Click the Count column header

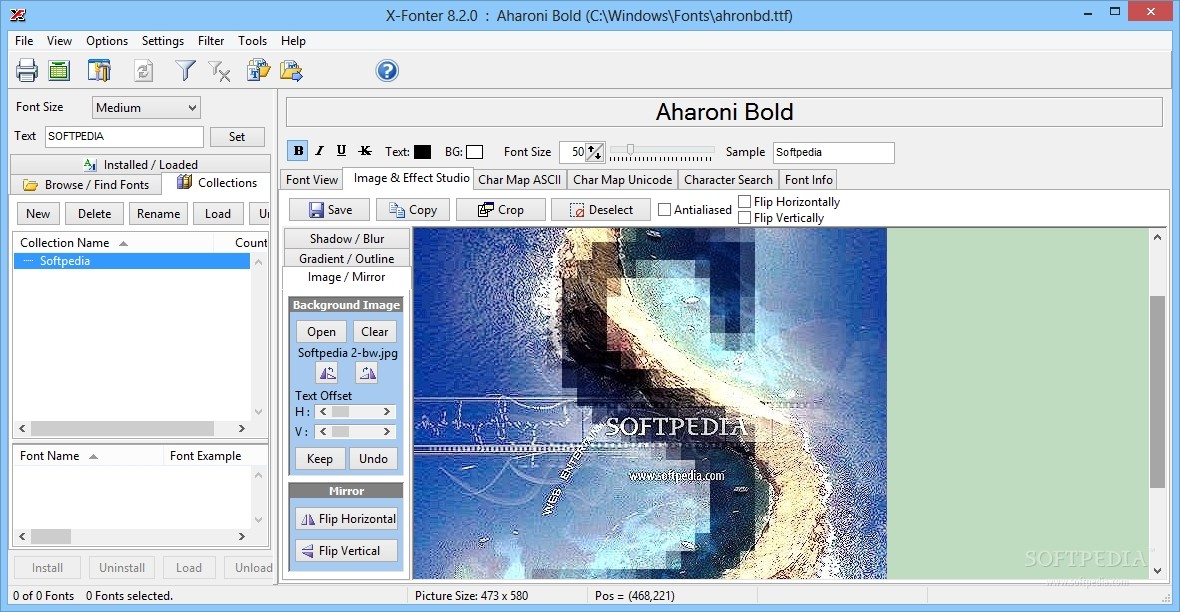tap(250, 242)
